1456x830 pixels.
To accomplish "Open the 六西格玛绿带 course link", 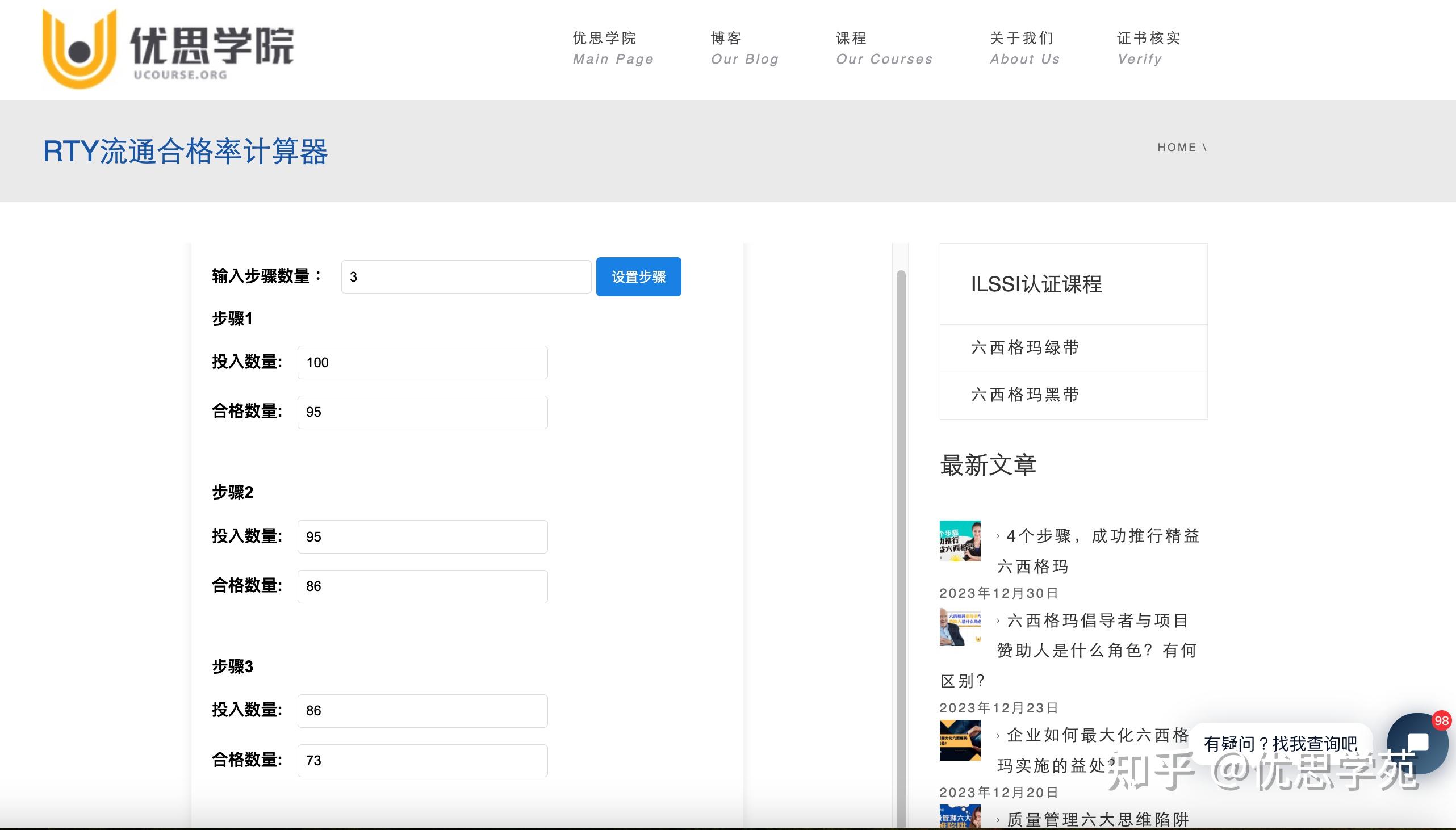I will (x=1023, y=348).
